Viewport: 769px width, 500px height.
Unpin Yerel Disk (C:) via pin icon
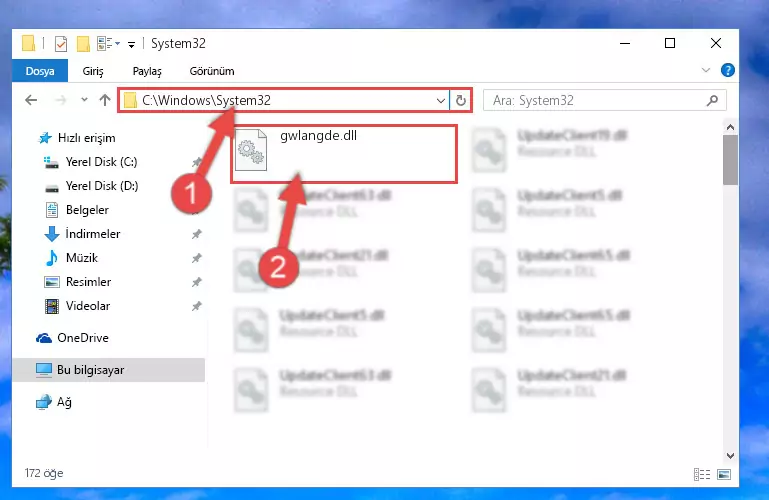[x=197, y=162]
